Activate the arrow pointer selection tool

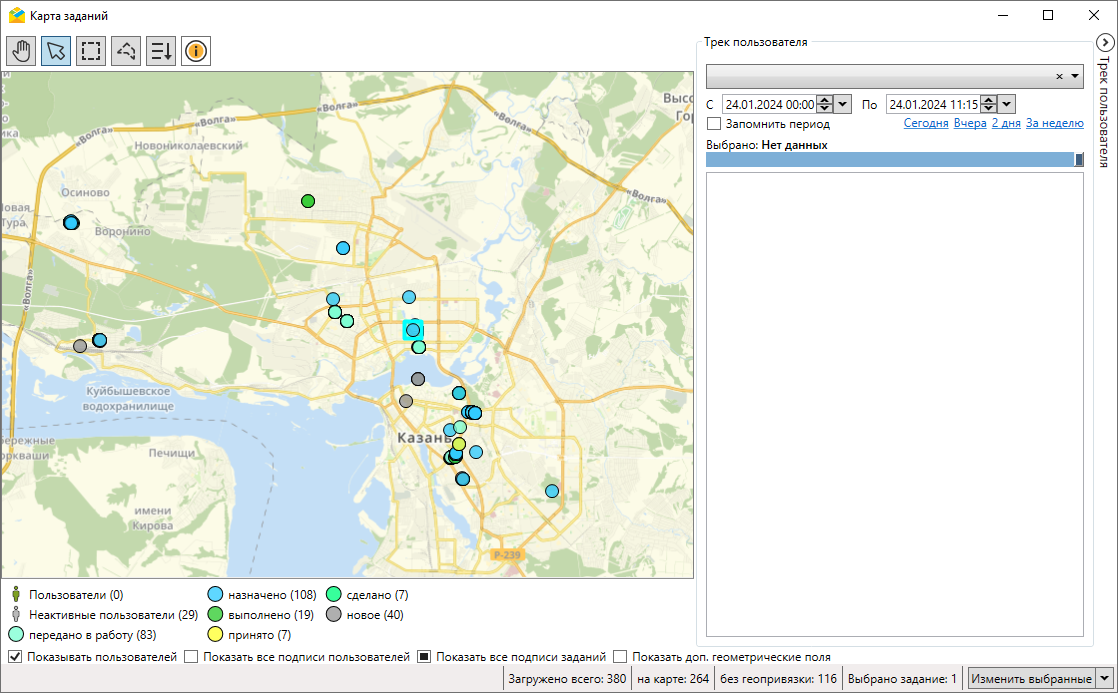56,51
